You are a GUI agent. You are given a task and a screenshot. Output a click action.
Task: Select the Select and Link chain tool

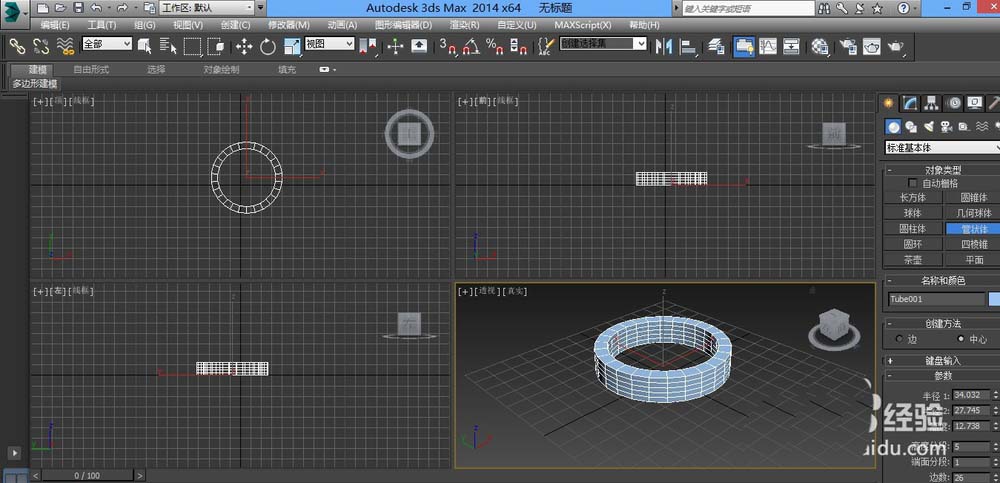pyautogui.click(x=17, y=46)
